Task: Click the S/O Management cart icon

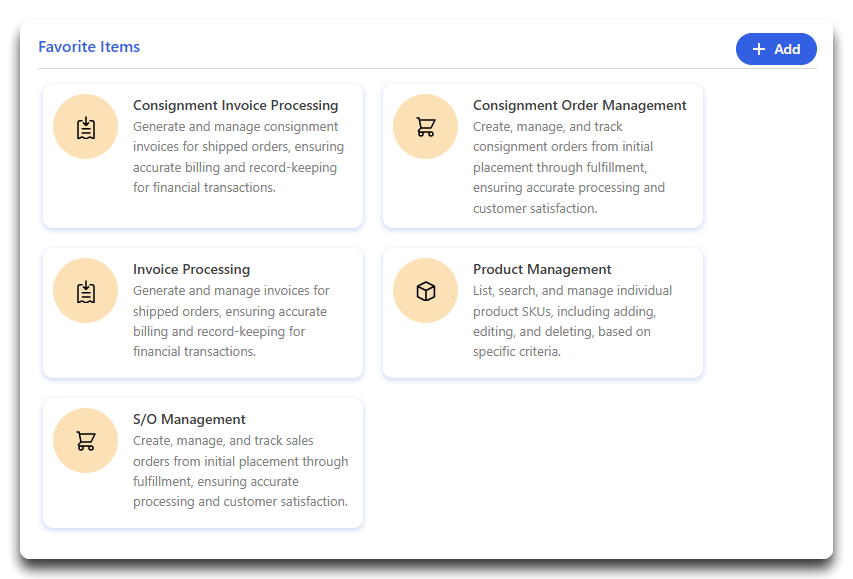Action: pyautogui.click(x=85, y=441)
